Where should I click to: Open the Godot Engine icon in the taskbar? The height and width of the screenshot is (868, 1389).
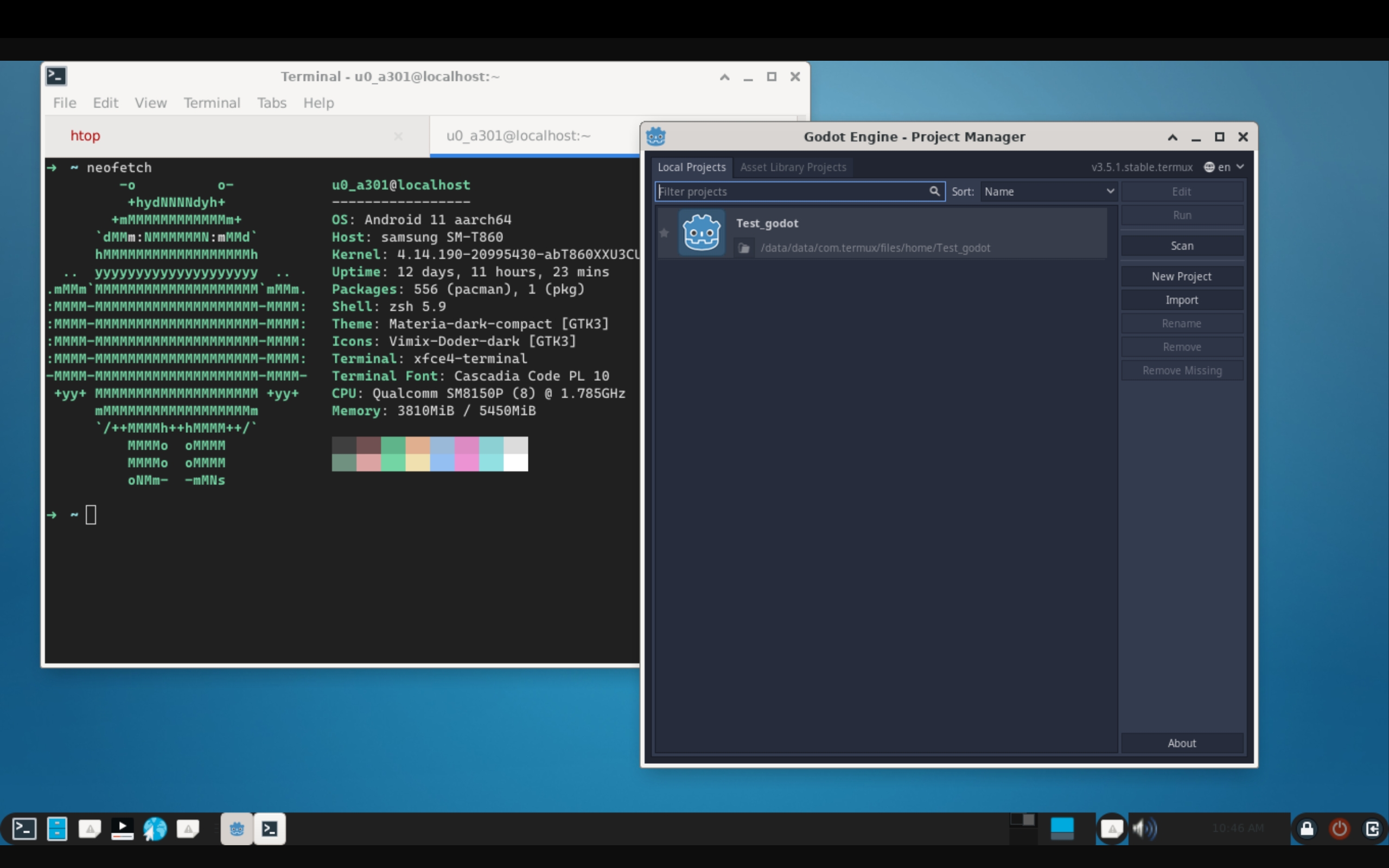[x=236, y=828]
